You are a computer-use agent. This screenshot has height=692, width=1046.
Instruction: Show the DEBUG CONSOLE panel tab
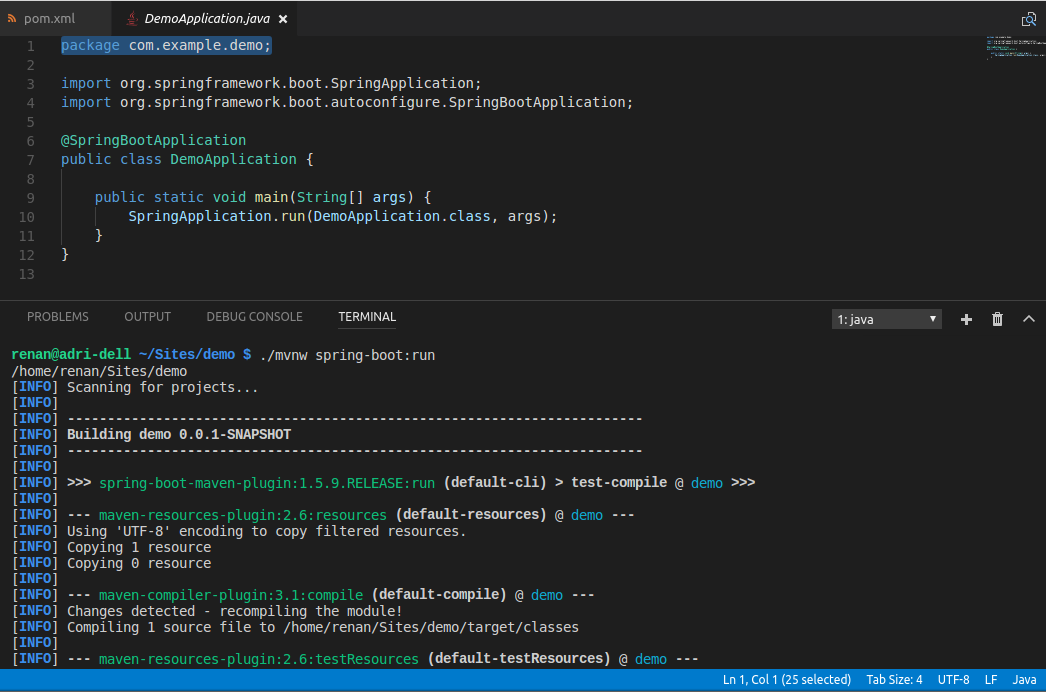254,317
